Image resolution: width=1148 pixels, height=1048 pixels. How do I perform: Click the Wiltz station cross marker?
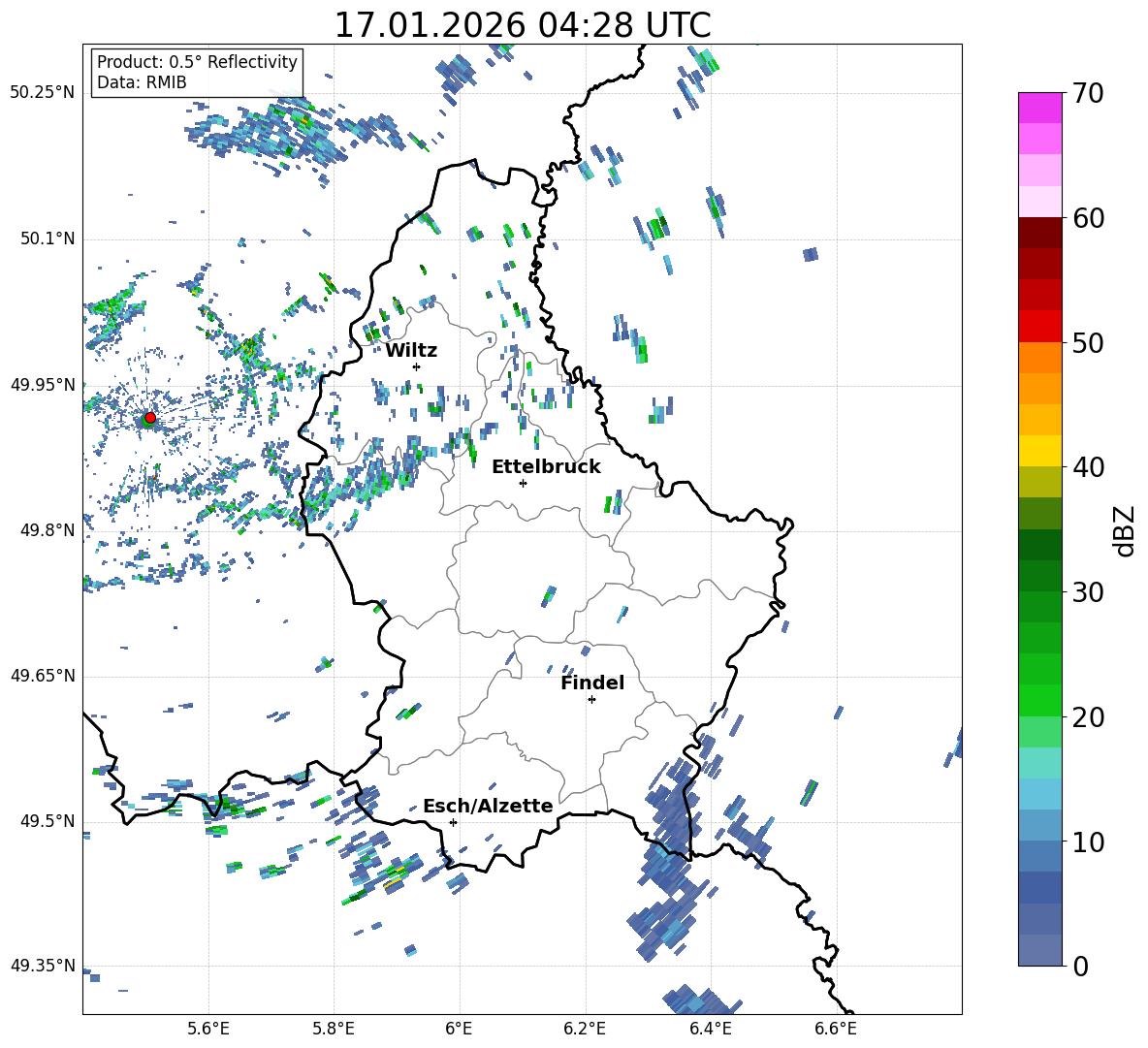coord(416,366)
